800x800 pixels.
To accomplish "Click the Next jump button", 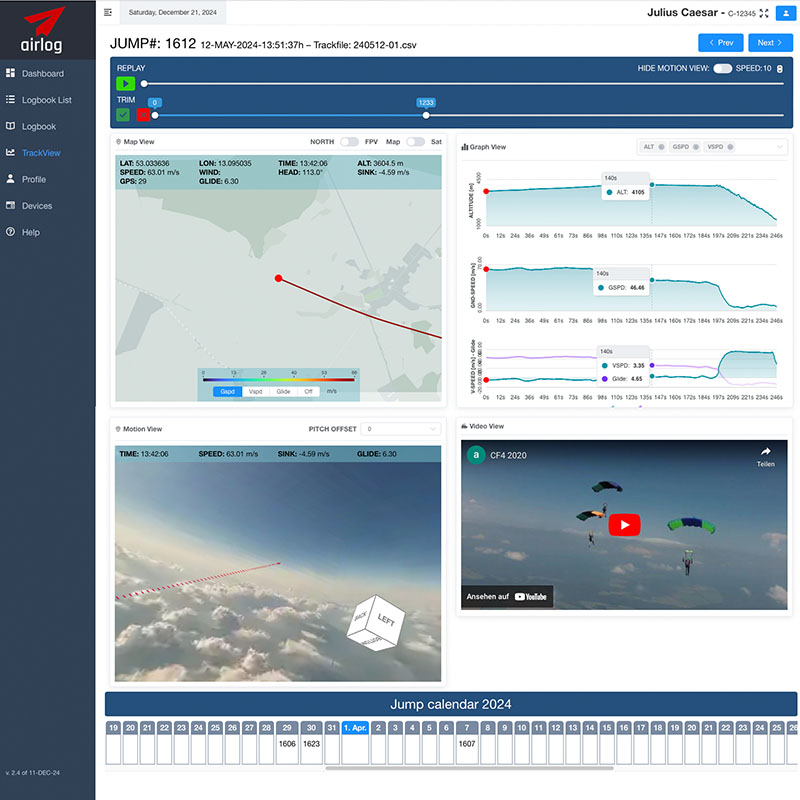I will (x=770, y=43).
